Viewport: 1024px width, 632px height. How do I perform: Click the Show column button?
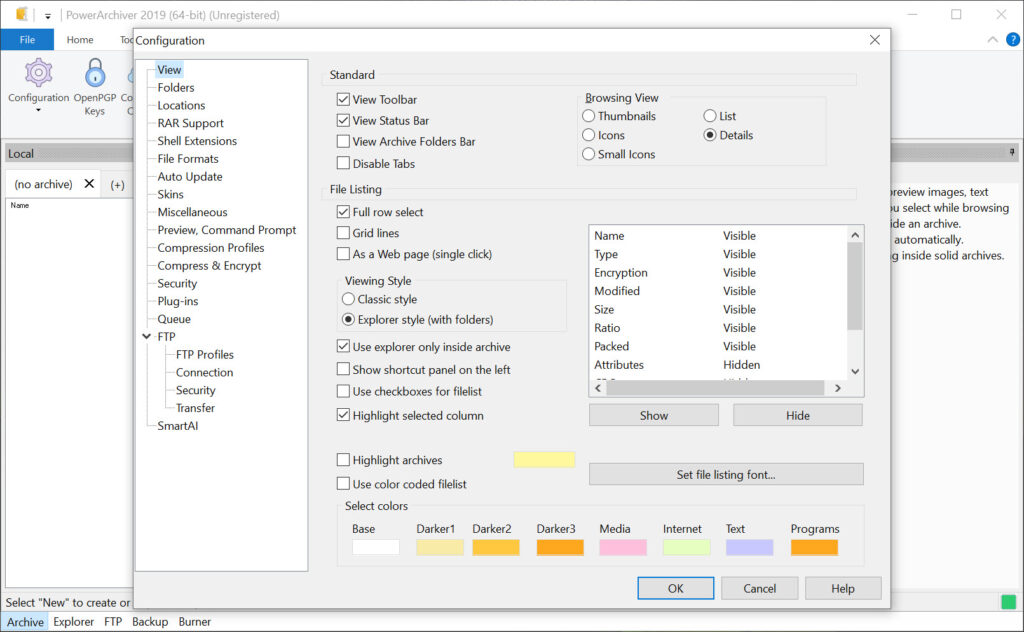click(654, 415)
